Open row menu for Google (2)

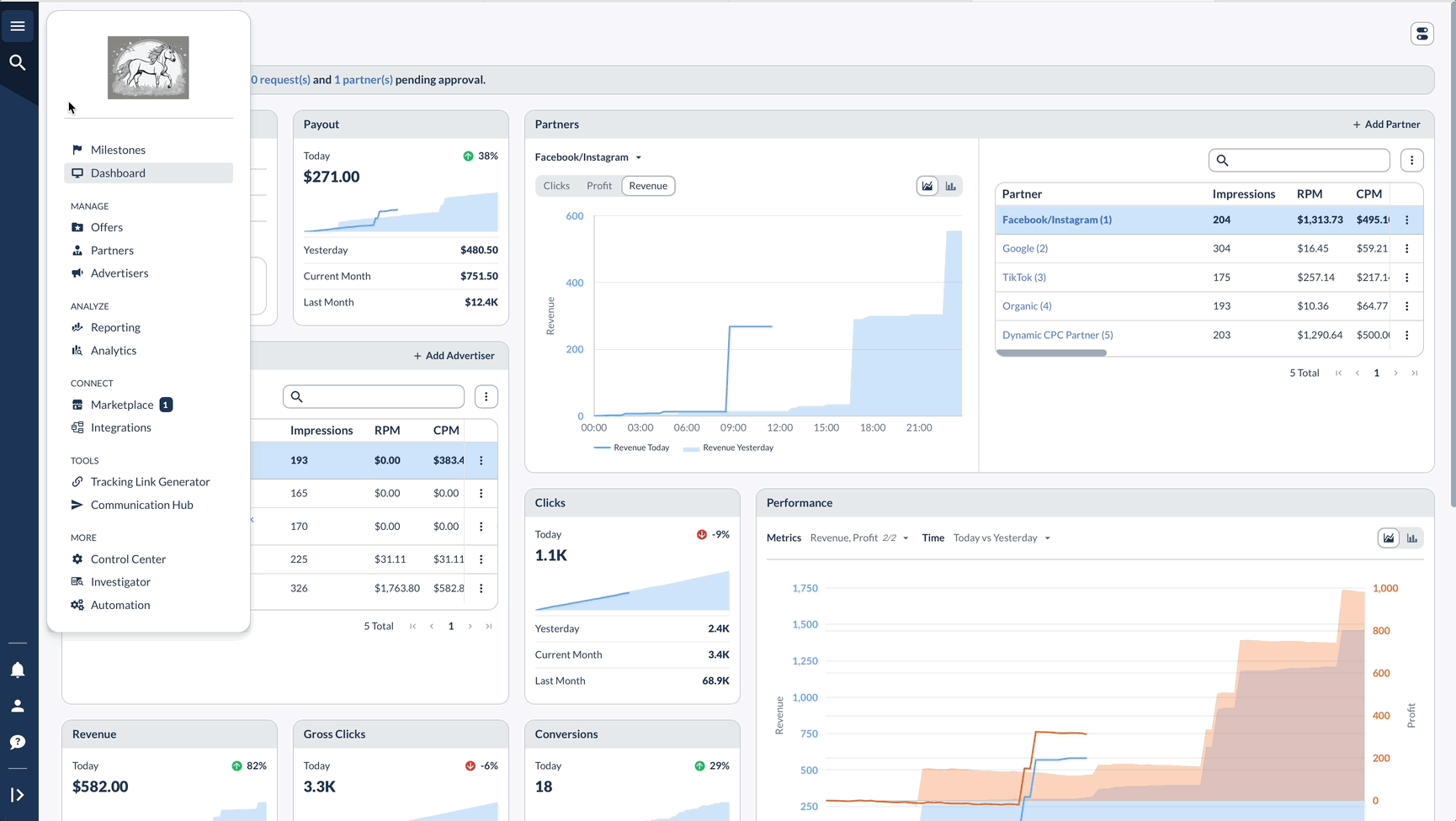pos(1407,248)
